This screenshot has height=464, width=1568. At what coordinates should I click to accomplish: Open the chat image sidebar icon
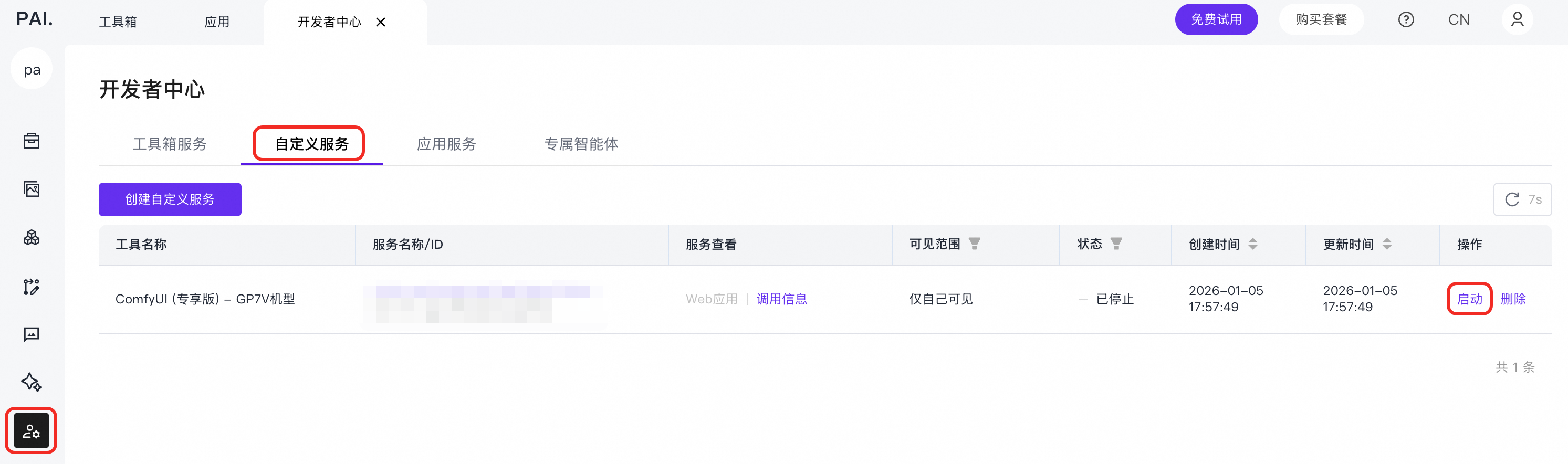pos(32,334)
